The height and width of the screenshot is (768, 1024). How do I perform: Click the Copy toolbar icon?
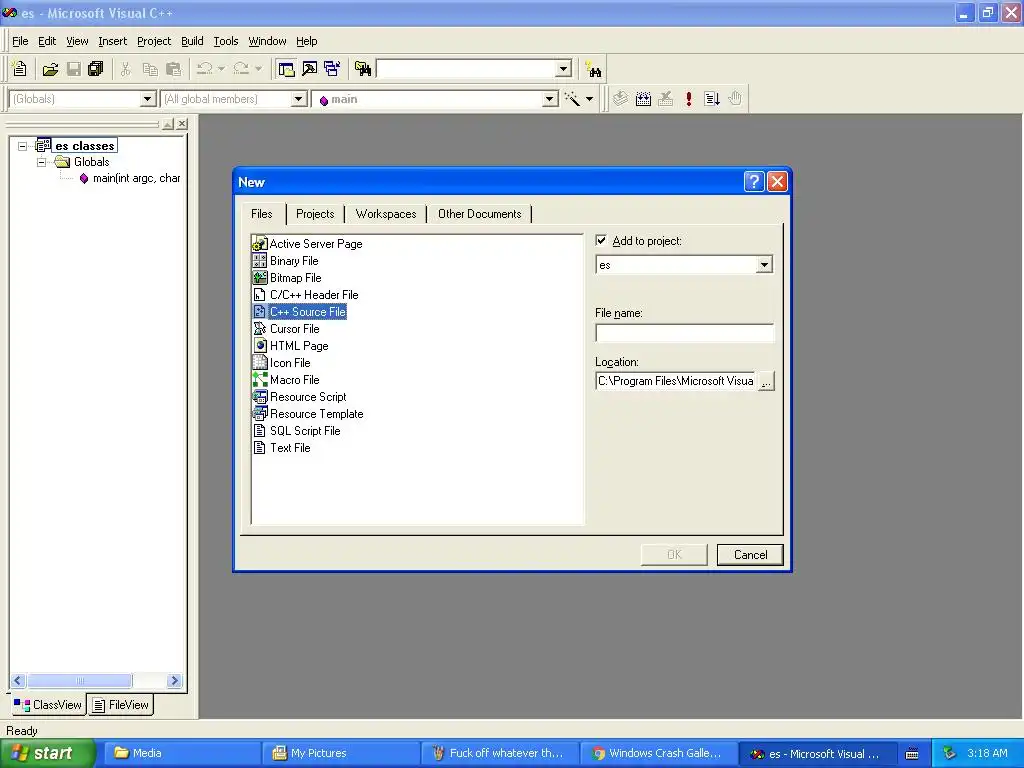click(150, 69)
